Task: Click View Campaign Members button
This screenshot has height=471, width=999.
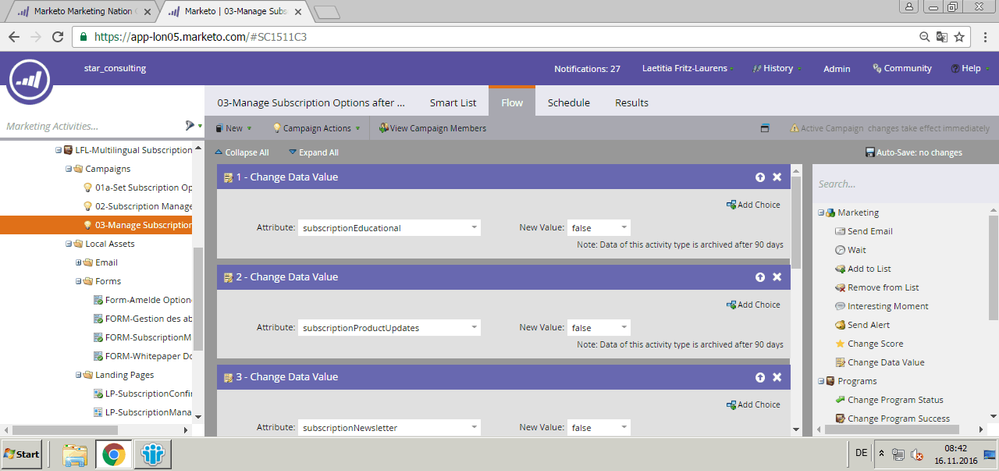Action: pos(432,128)
